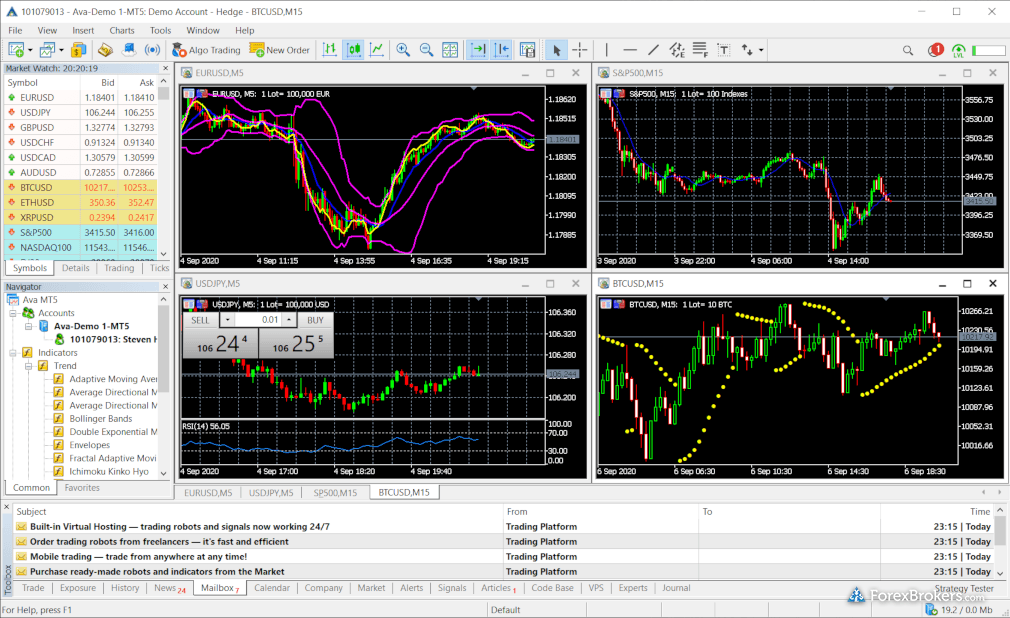
Task: Switch to the SP500,M15 chart tab
Action: pyautogui.click(x=335, y=492)
